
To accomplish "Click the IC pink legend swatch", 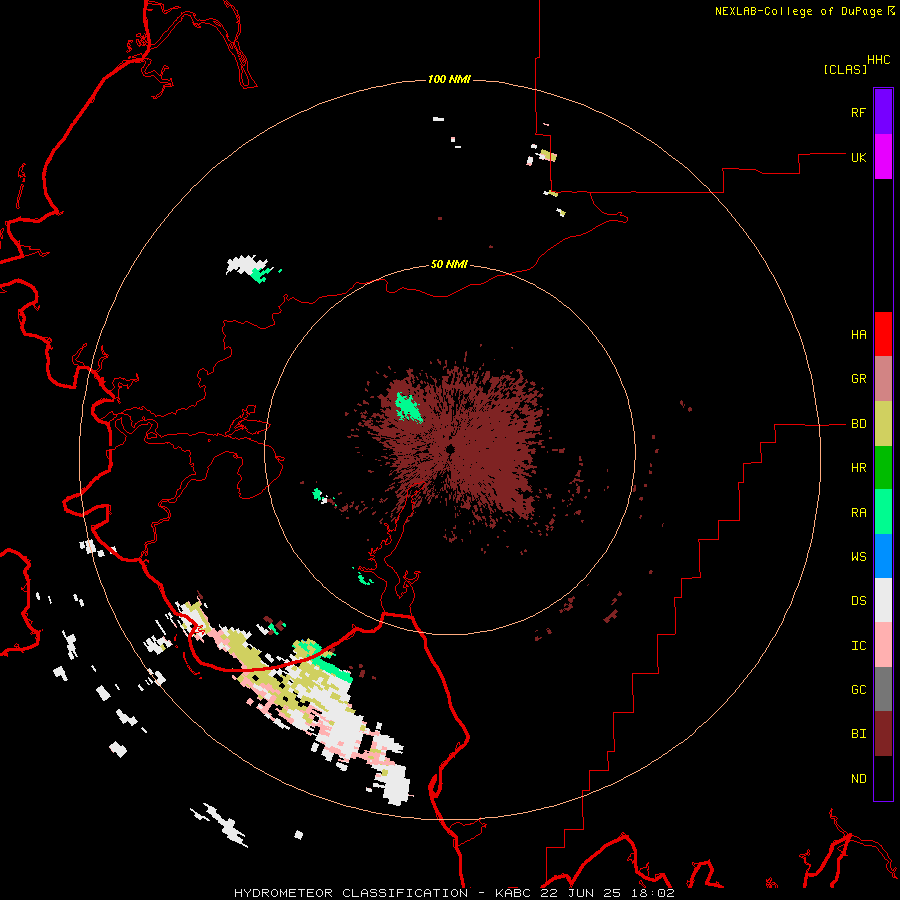I will click(x=883, y=645).
